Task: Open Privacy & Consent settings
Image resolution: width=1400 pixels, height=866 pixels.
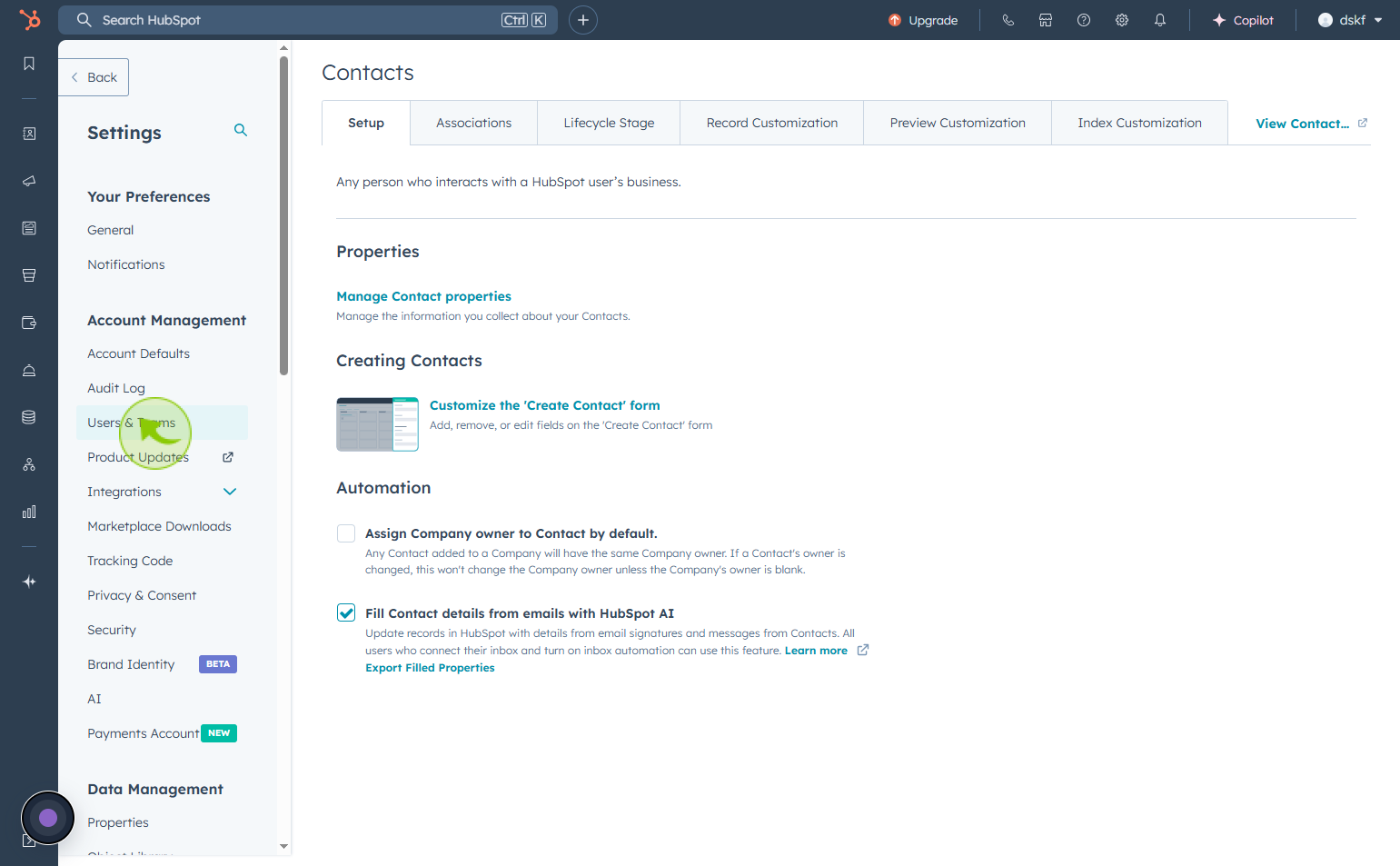Action: click(x=142, y=595)
